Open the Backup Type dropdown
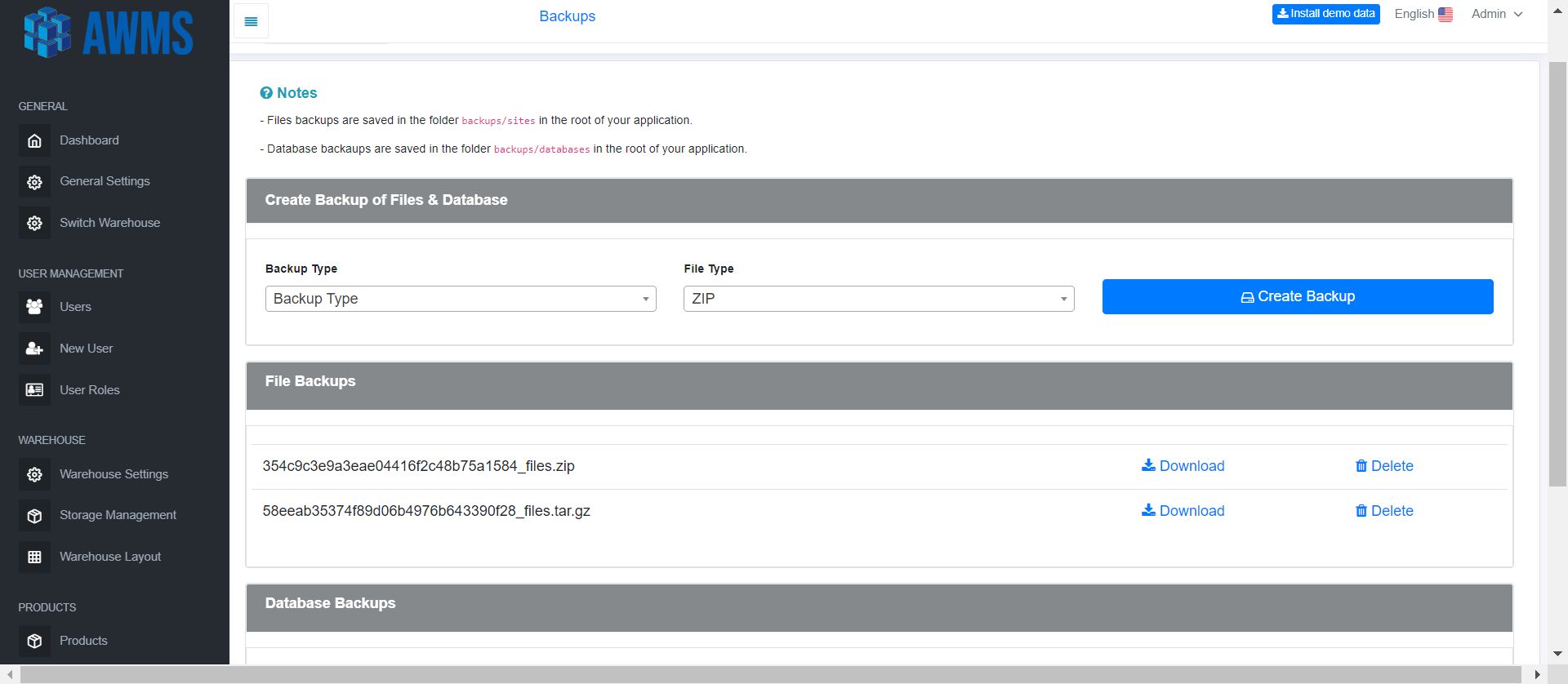1568x684 pixels. click(x=461, y=299)
